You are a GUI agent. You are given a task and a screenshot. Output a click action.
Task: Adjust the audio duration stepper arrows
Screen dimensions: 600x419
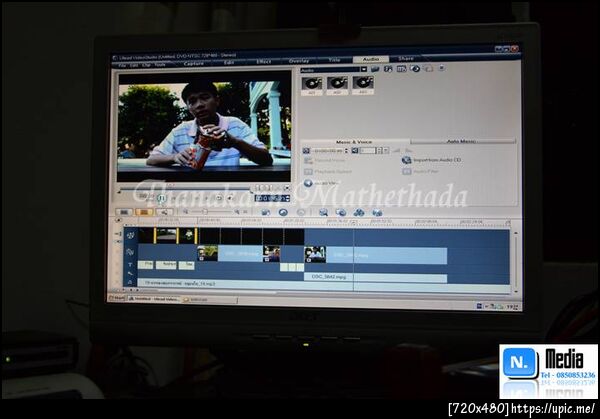point(346,151)
